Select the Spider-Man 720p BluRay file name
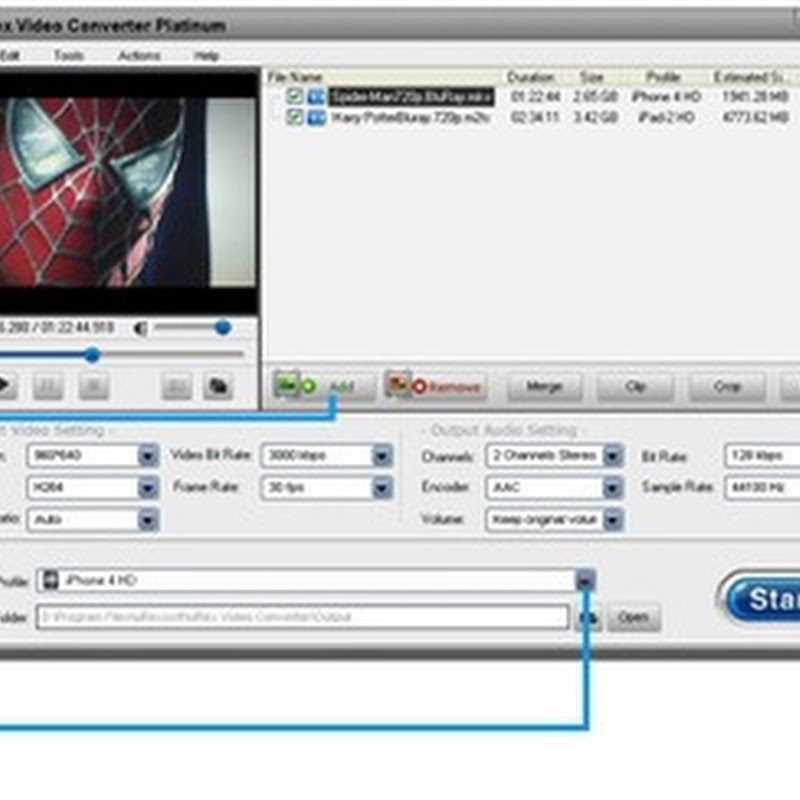Viewport: 800px width, 800px height. [x=412, y=96]
